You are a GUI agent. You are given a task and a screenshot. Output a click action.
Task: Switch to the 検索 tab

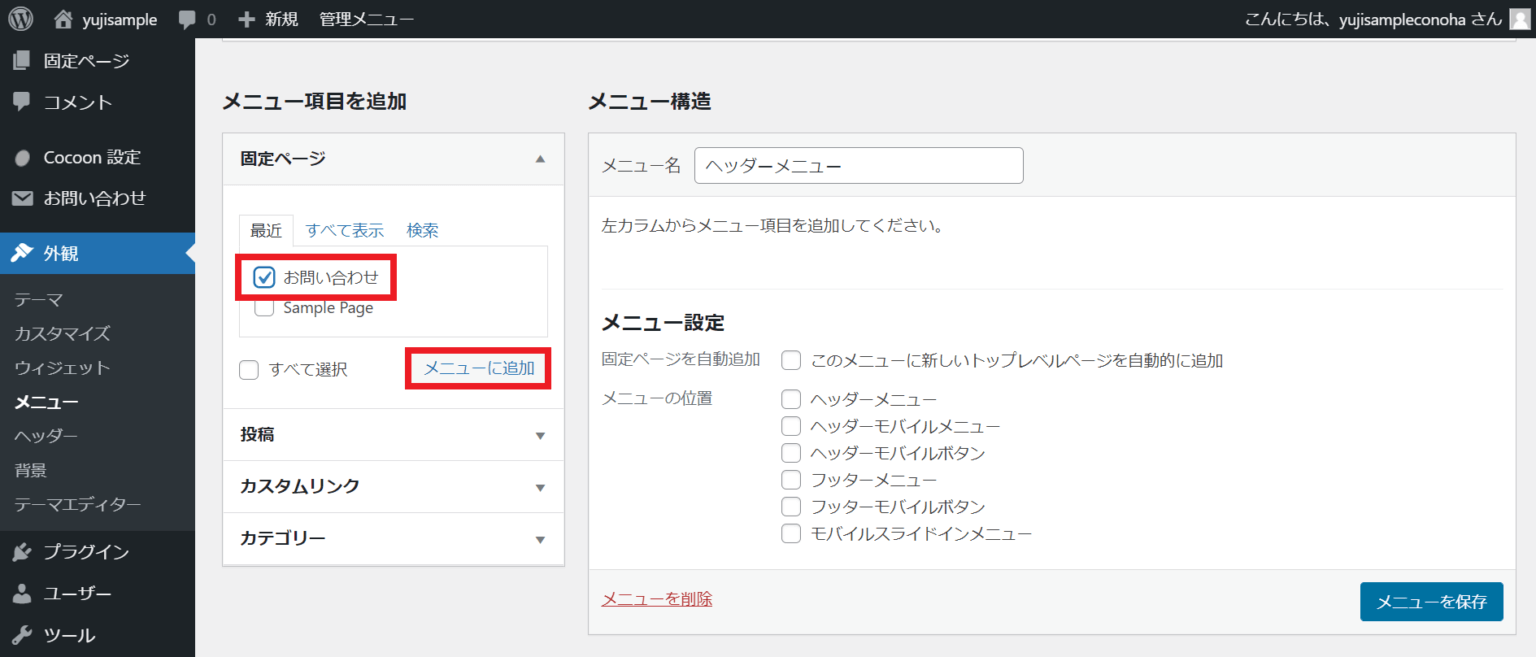(x=422, y=230)
